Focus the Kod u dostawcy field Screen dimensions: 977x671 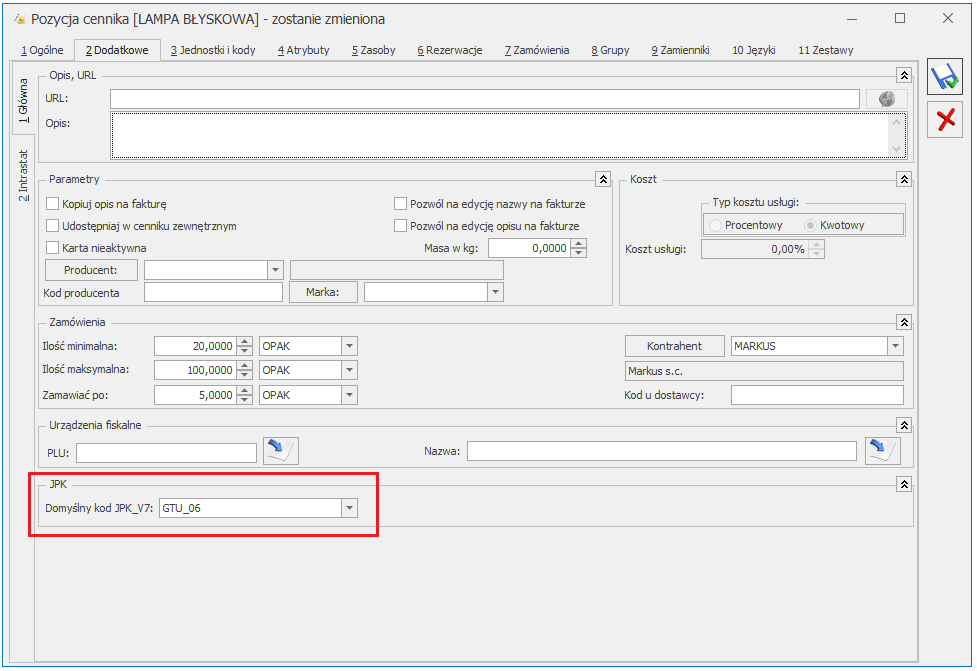[817, 395]
